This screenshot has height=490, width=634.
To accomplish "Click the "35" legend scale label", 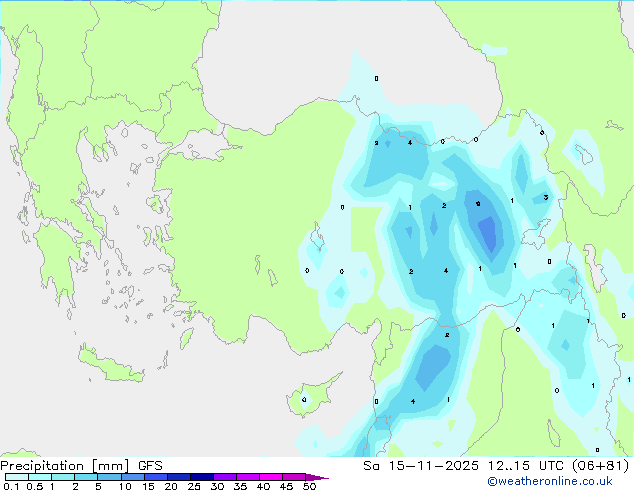I will 240,486.
